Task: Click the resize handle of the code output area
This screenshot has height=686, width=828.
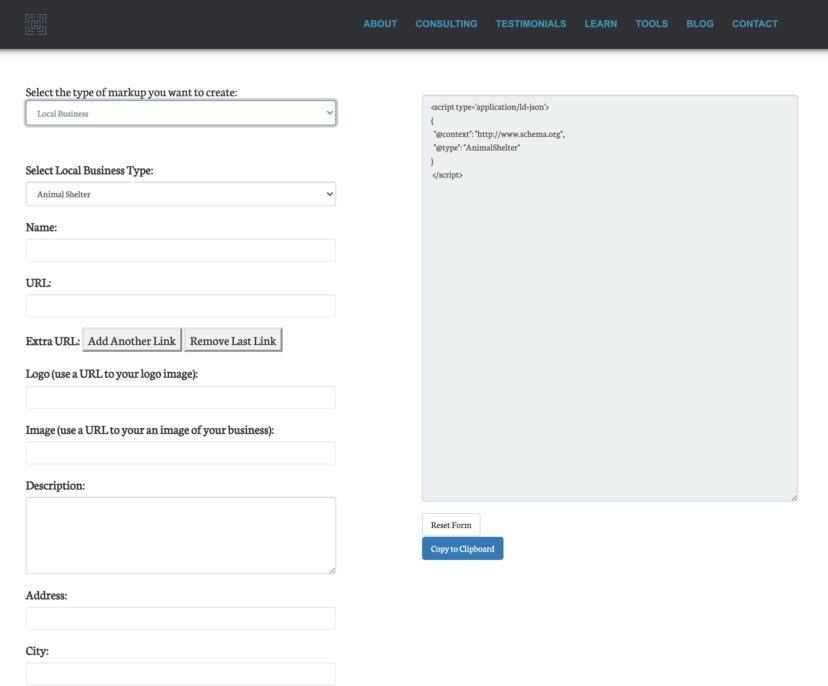Action: point(794,497)
